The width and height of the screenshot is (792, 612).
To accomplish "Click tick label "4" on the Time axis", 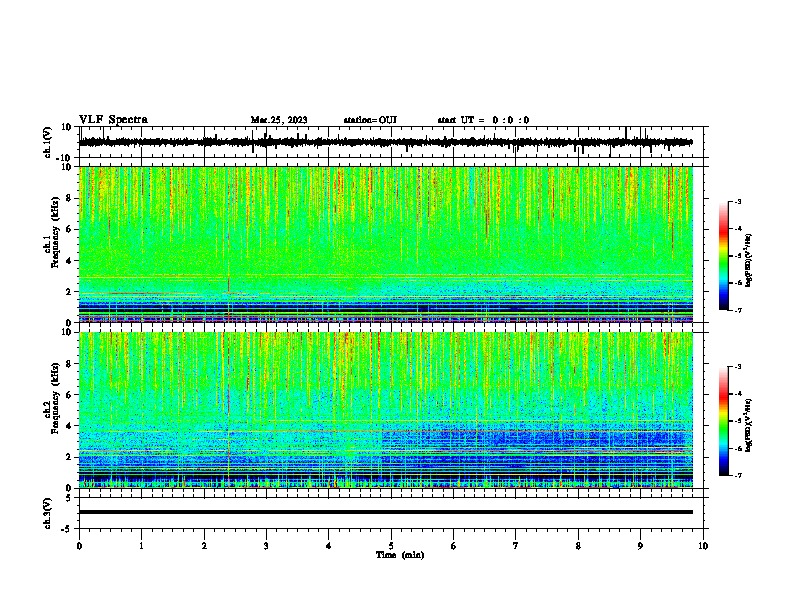I will click(329, 546).
